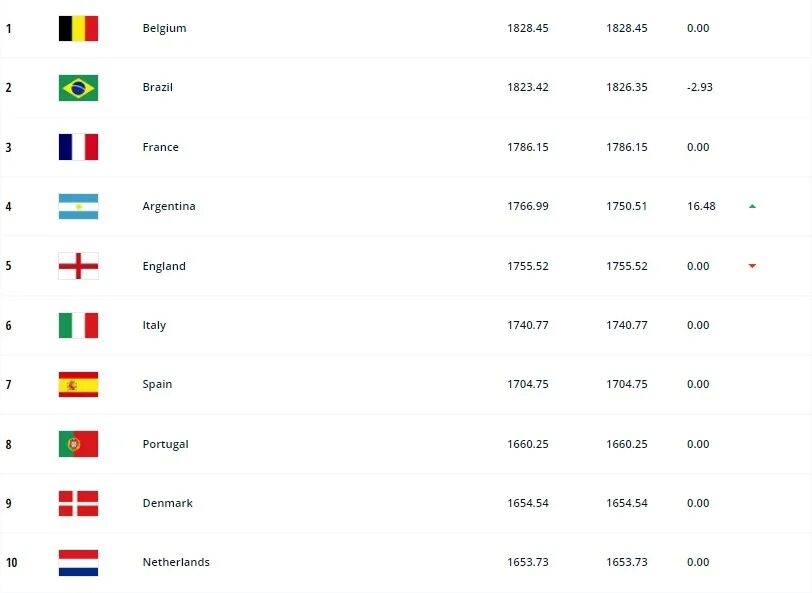
Task: Click Argentina's green up arrow indicator
Action: tap(752, 206)
